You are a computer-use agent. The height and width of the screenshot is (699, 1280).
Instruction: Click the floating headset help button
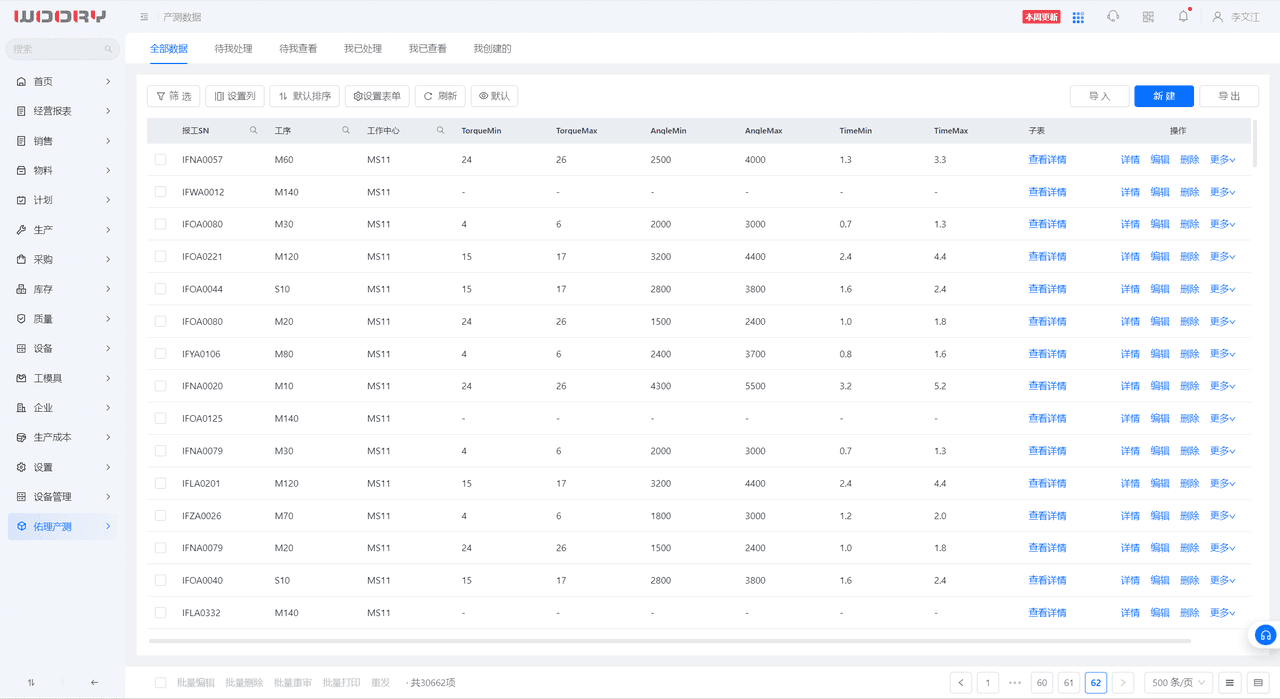pyautogui.click(x=1266, y=635)
